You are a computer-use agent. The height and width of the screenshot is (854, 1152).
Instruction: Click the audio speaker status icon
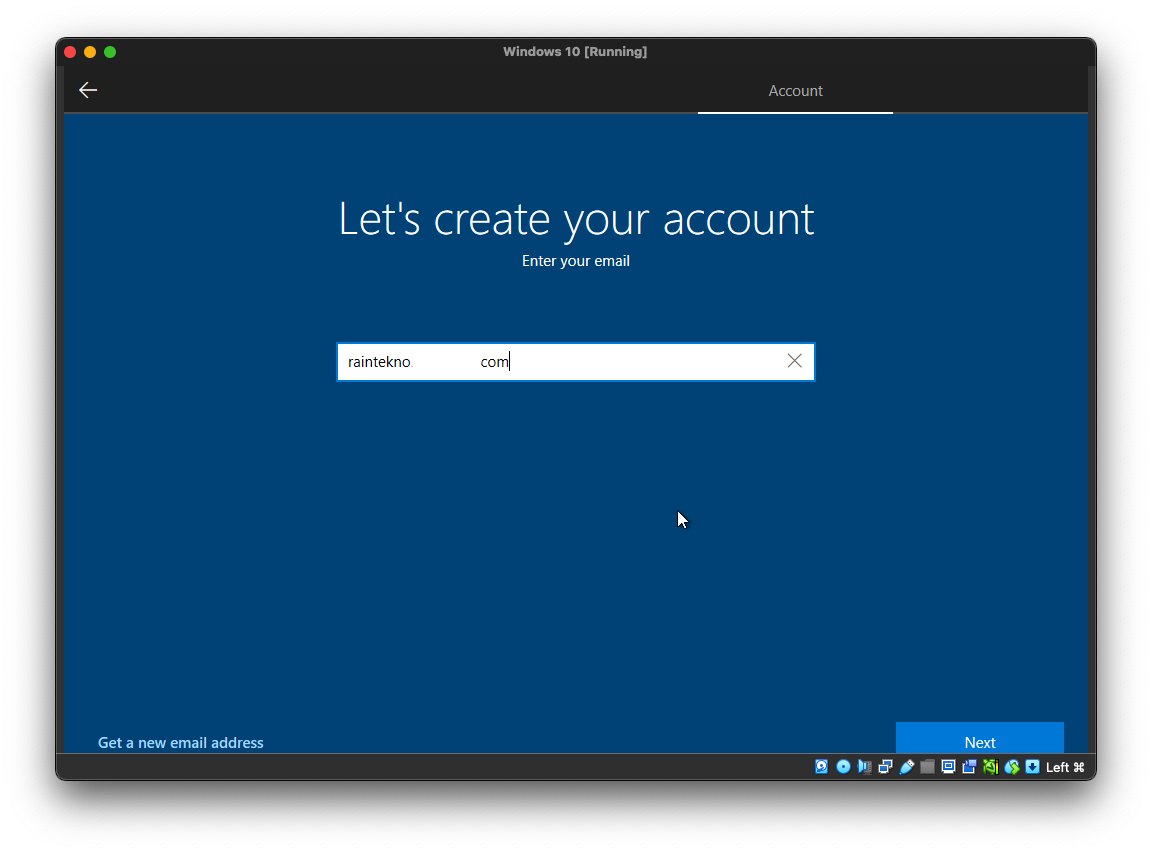pos(864,767)
